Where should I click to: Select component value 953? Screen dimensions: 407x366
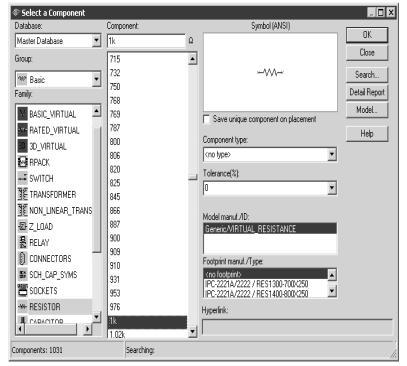tap(115, 293)
